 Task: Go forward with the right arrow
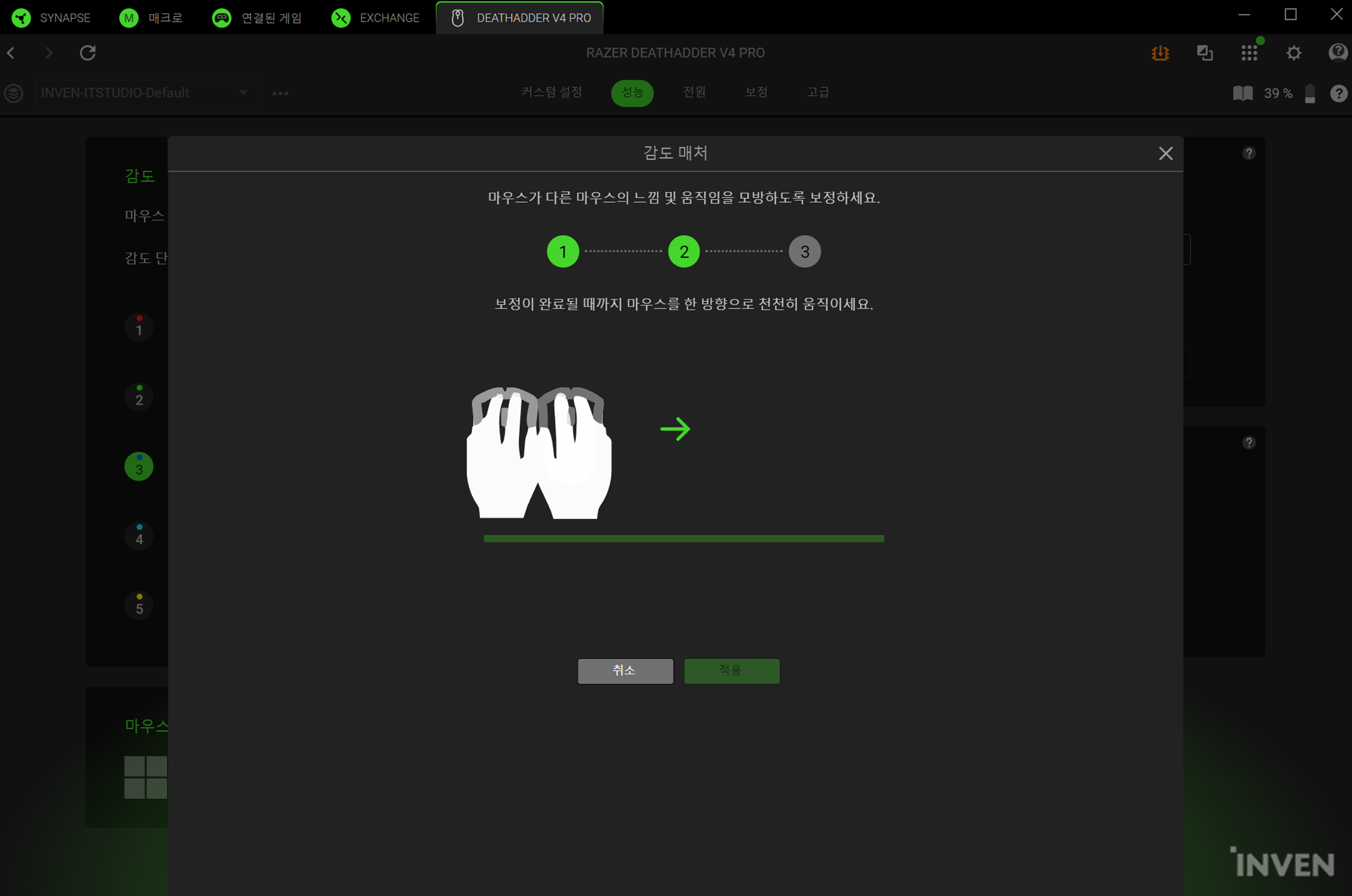click(49, 53)
